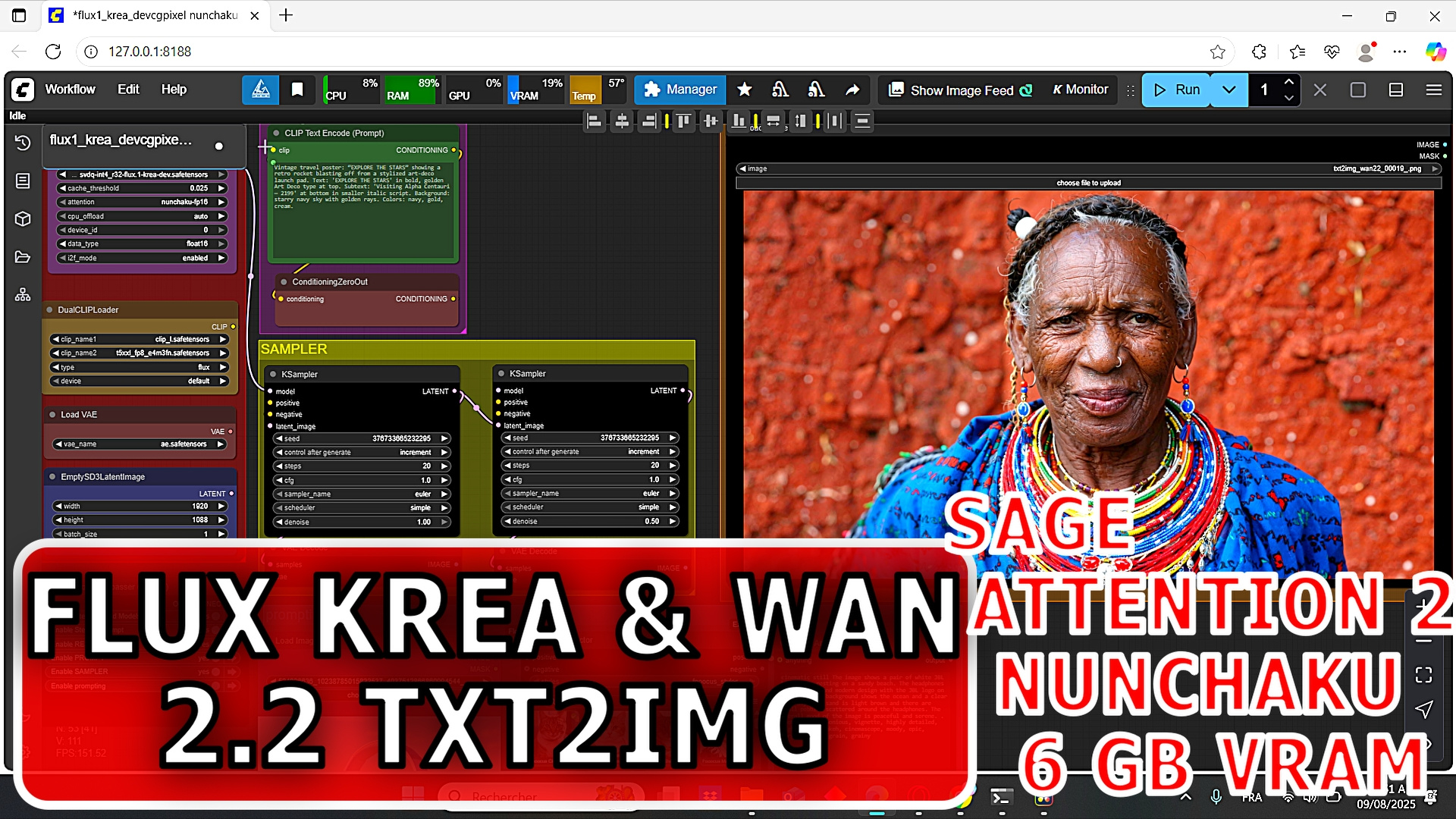
Task: Align selected nodes to the bottom
Action: pyautogui.click(x=738, y=121)
